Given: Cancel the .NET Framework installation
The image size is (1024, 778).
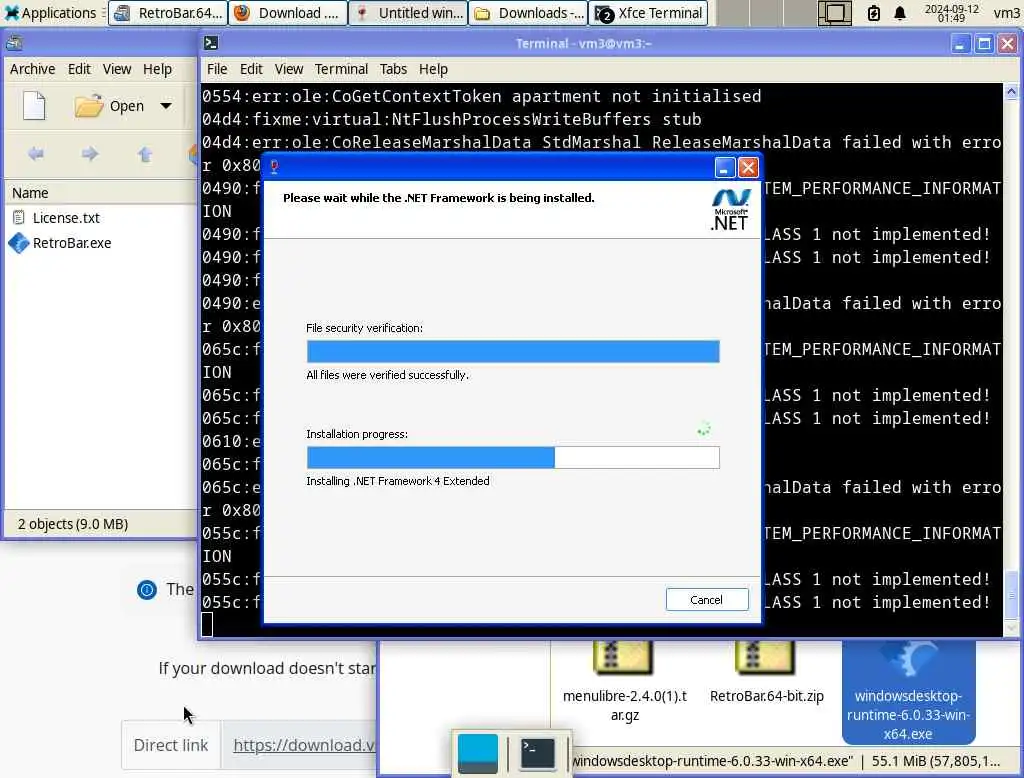Looking at the screenshot, I should point(707,599).
